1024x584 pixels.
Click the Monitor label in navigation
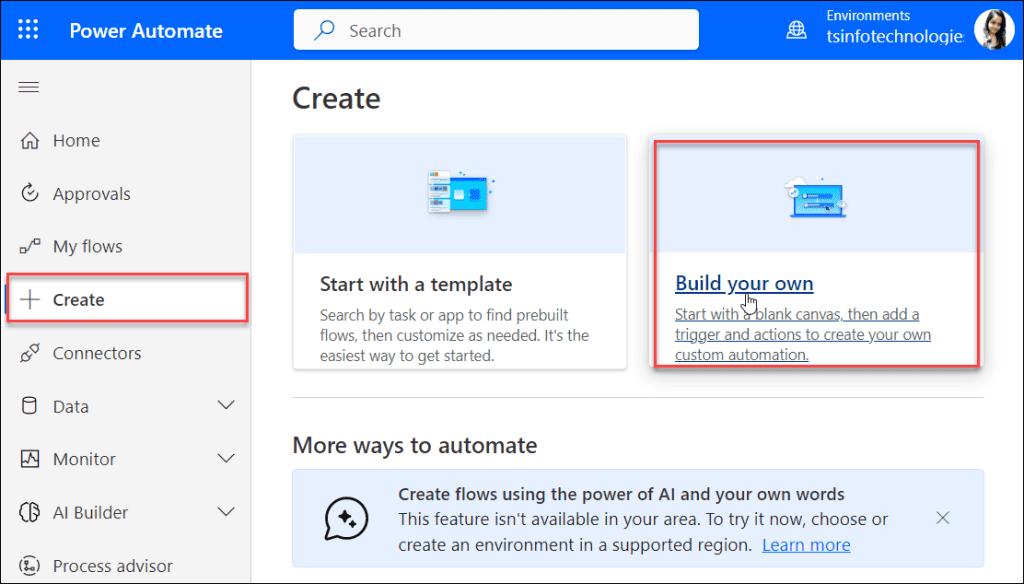point(84,459)
